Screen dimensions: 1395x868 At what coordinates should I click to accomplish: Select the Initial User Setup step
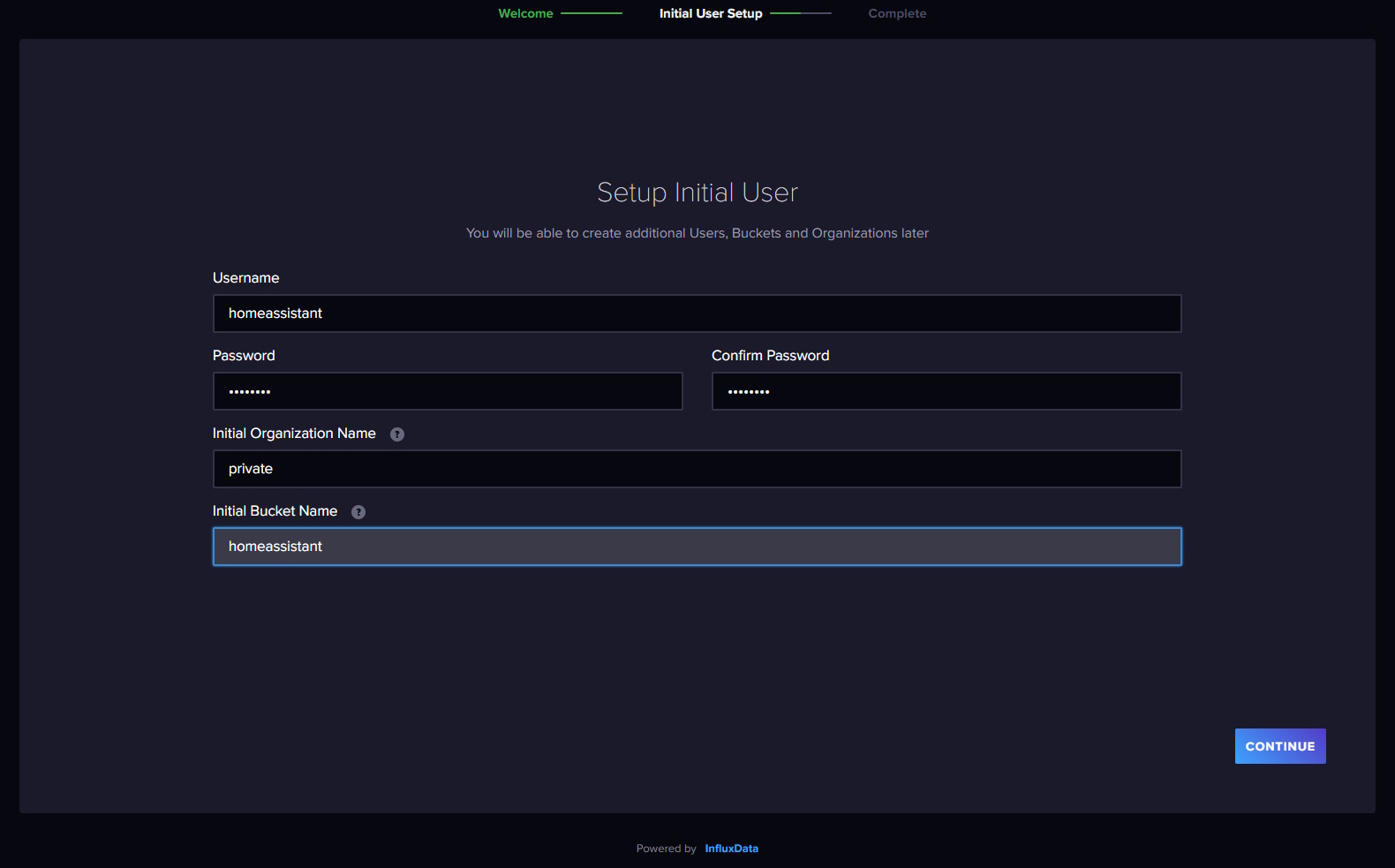(x=711, y=13)
